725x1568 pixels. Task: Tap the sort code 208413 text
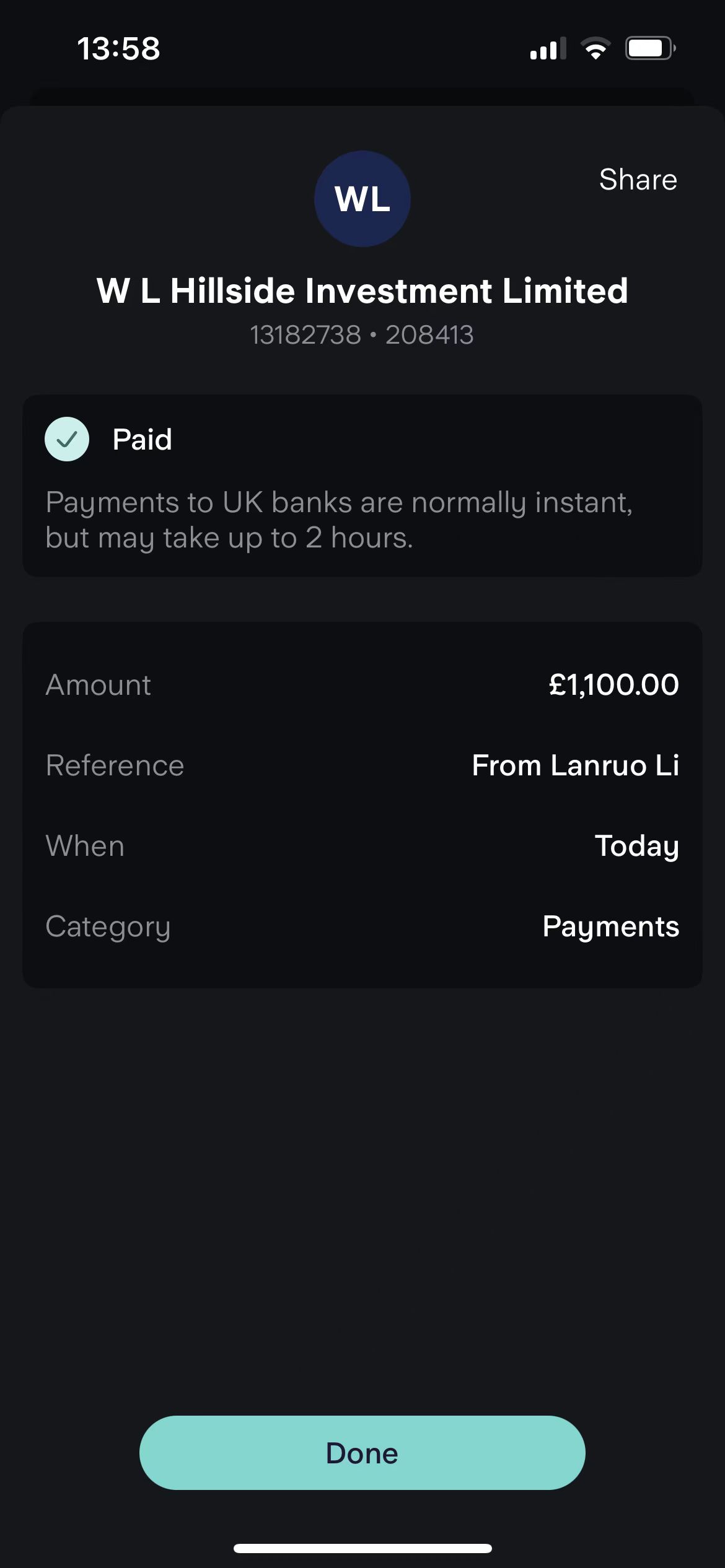(x=429, y=335)
